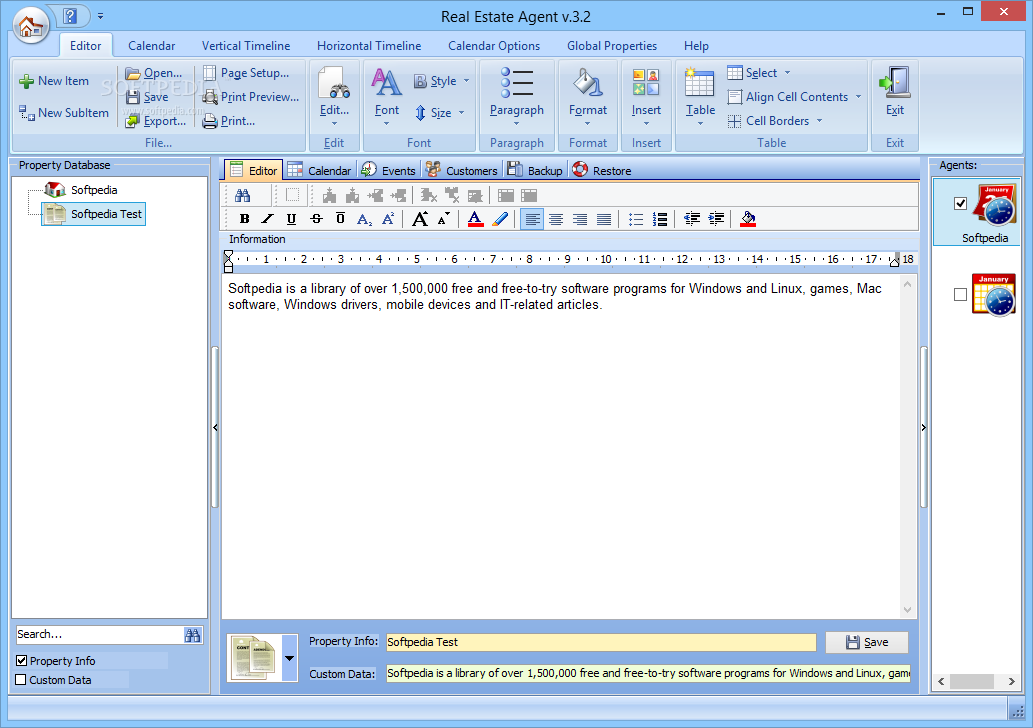Toggle Strikethrough formatting

[x=316, y=219]
